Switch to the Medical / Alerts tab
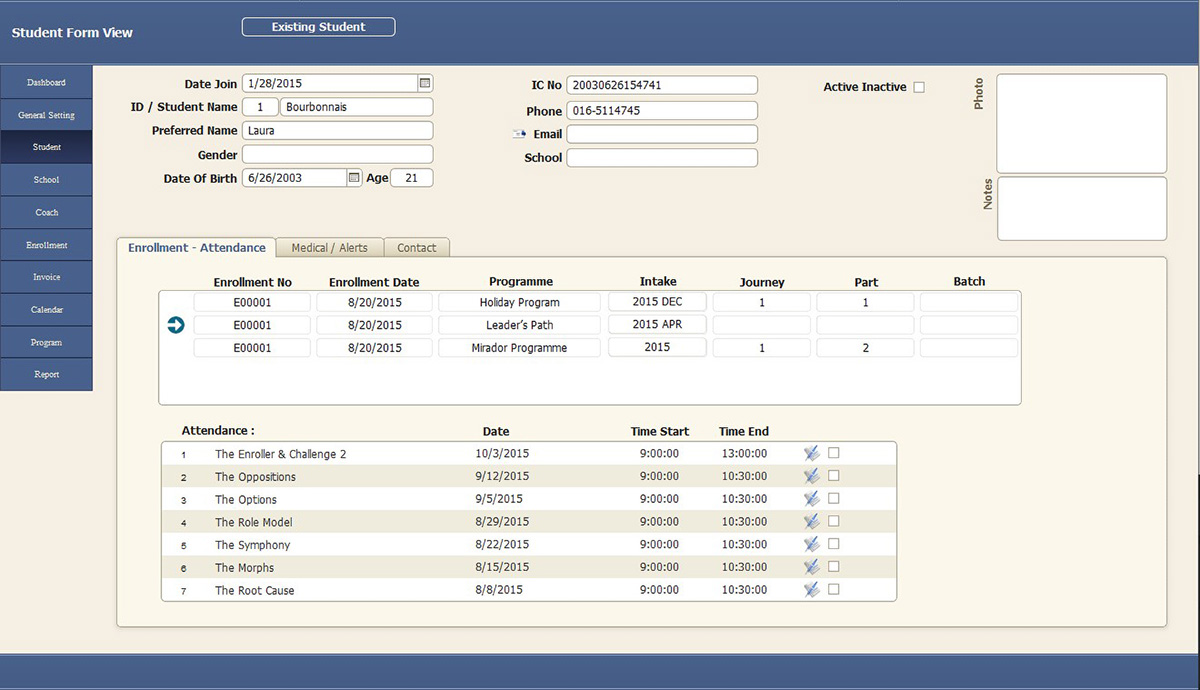 [329, 248]
